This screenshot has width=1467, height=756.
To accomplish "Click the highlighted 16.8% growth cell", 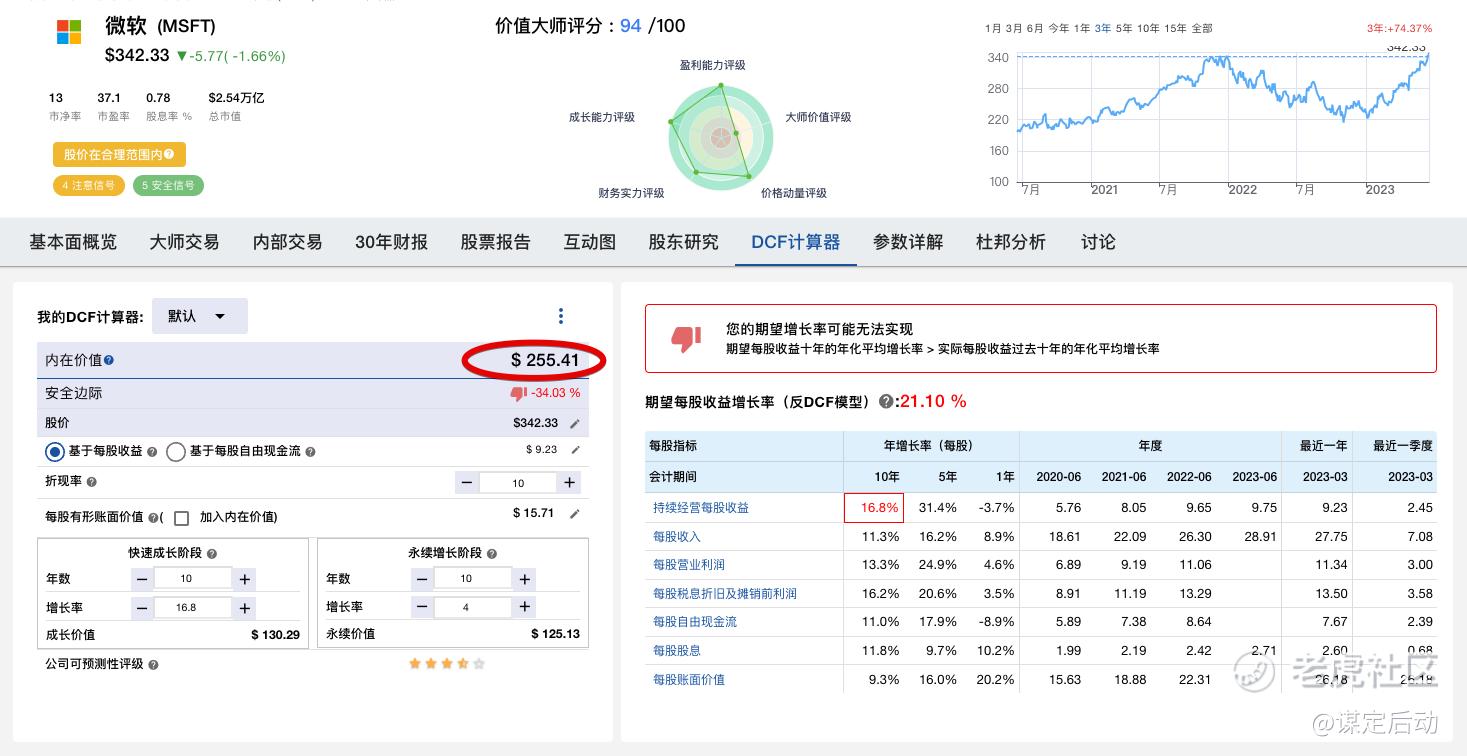I will click(x=874, y=508).
